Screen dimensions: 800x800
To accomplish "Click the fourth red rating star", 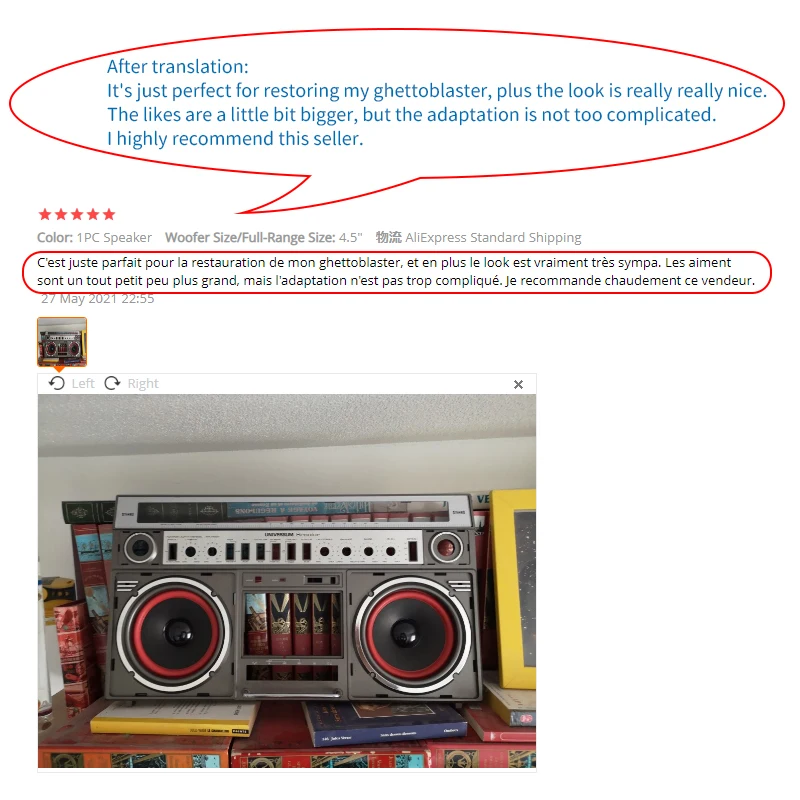I will tap(93, 214).
